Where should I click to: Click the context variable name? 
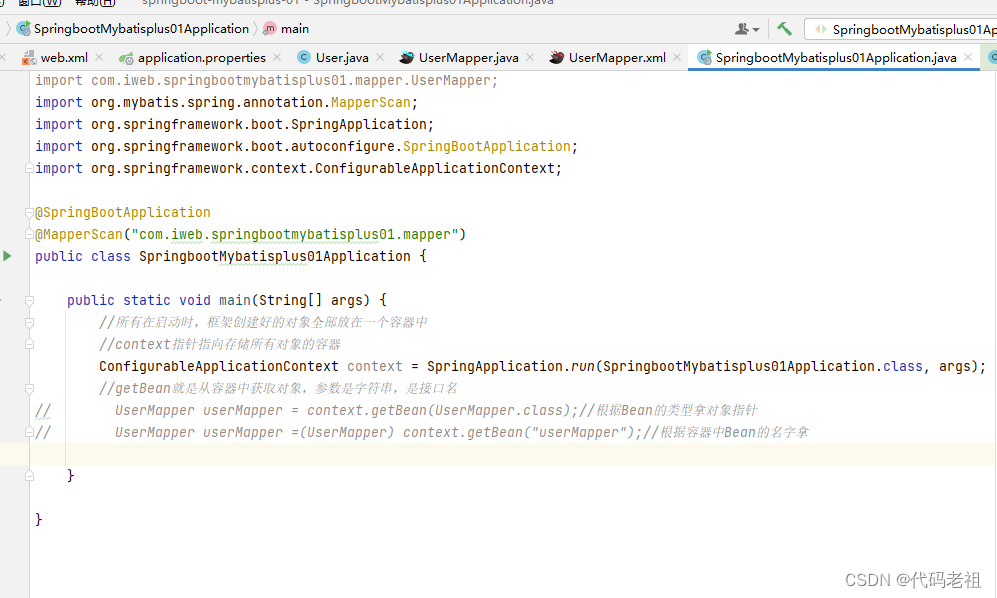click(375, 366)
